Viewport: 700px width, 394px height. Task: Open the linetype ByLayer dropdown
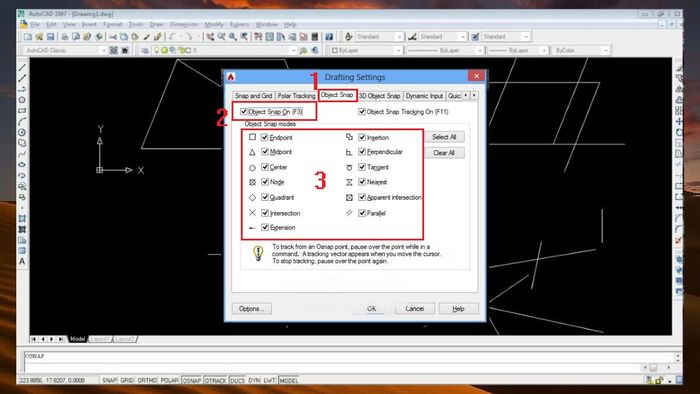pyautogui.click(x=445, y=50)
